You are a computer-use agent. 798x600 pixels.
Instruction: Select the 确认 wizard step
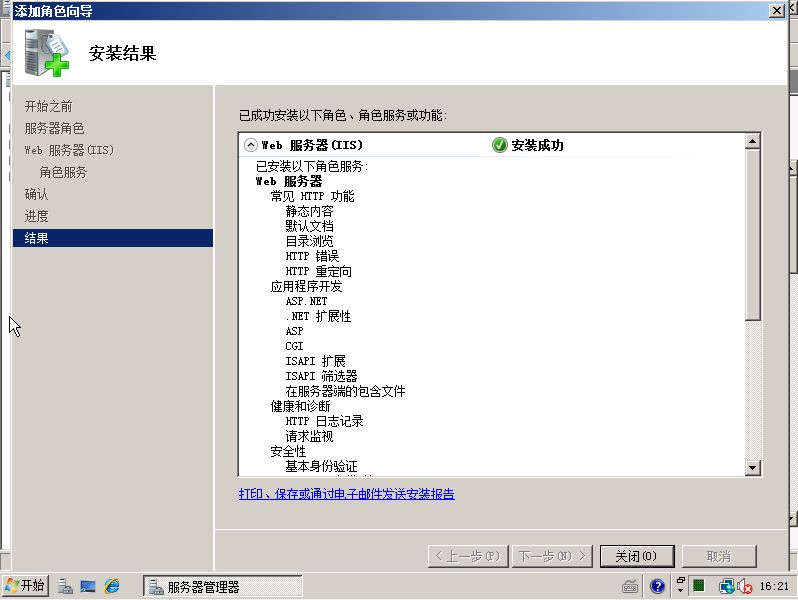point(36,194)
